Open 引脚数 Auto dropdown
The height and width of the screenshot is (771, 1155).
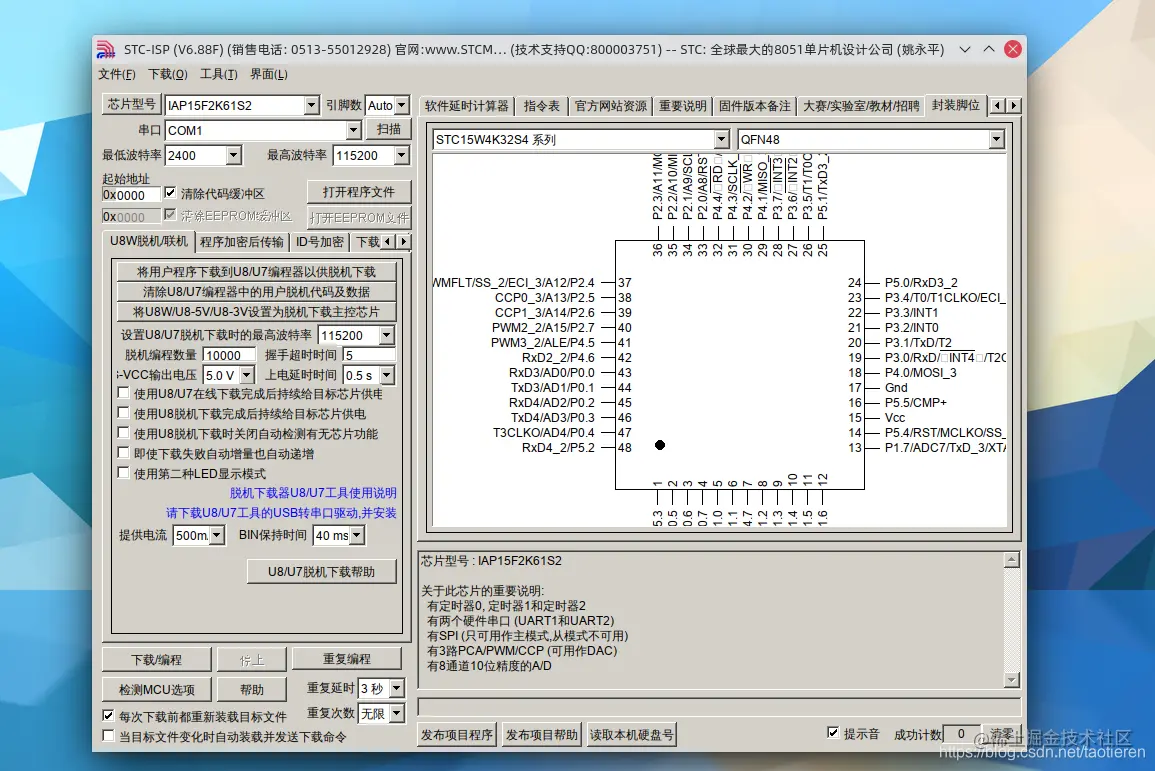point(401,105)
